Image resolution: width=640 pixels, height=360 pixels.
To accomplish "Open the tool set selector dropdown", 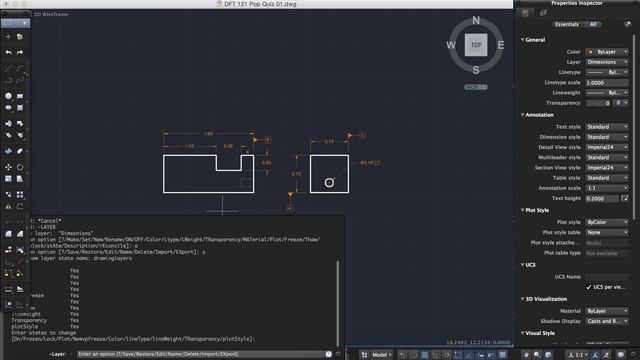I will tap(15, 23).
